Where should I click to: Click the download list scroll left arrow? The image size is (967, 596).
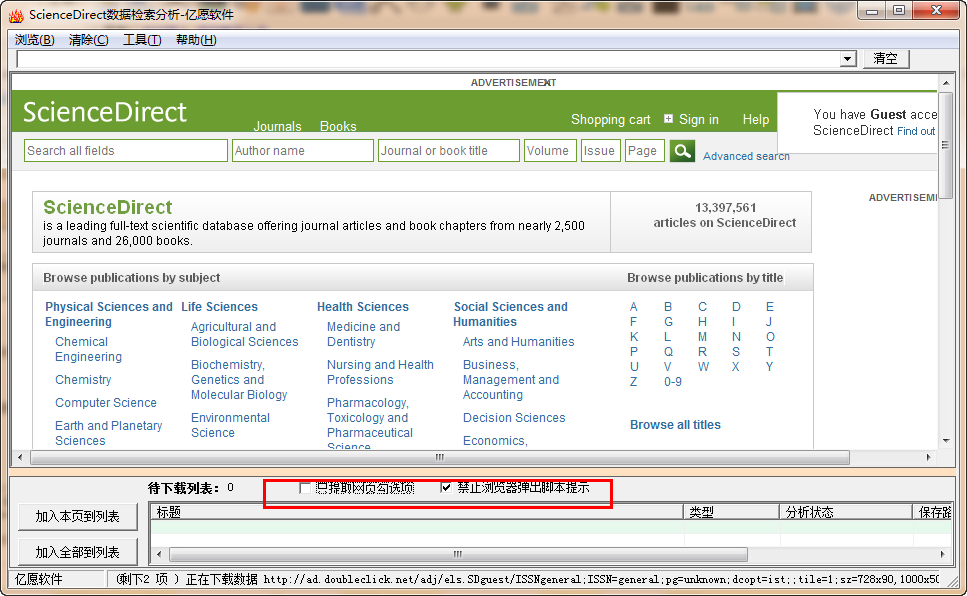click(159, 554)
